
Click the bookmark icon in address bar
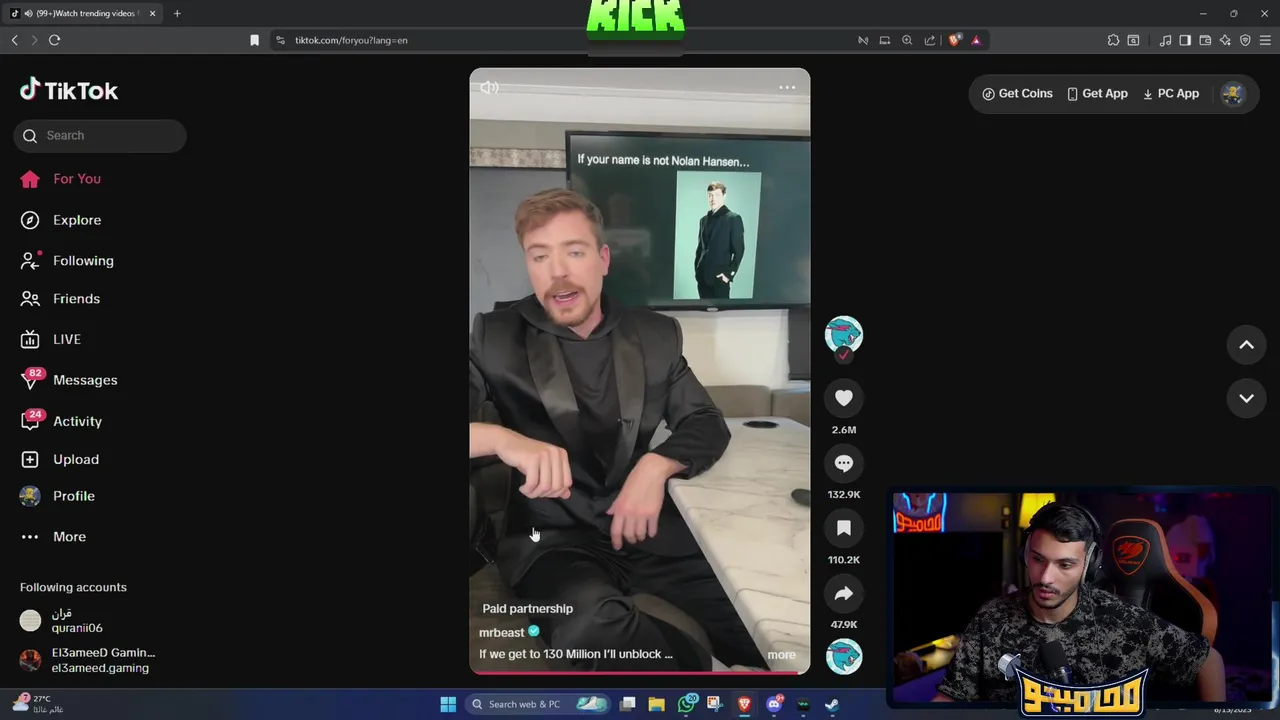coord(254,40)
